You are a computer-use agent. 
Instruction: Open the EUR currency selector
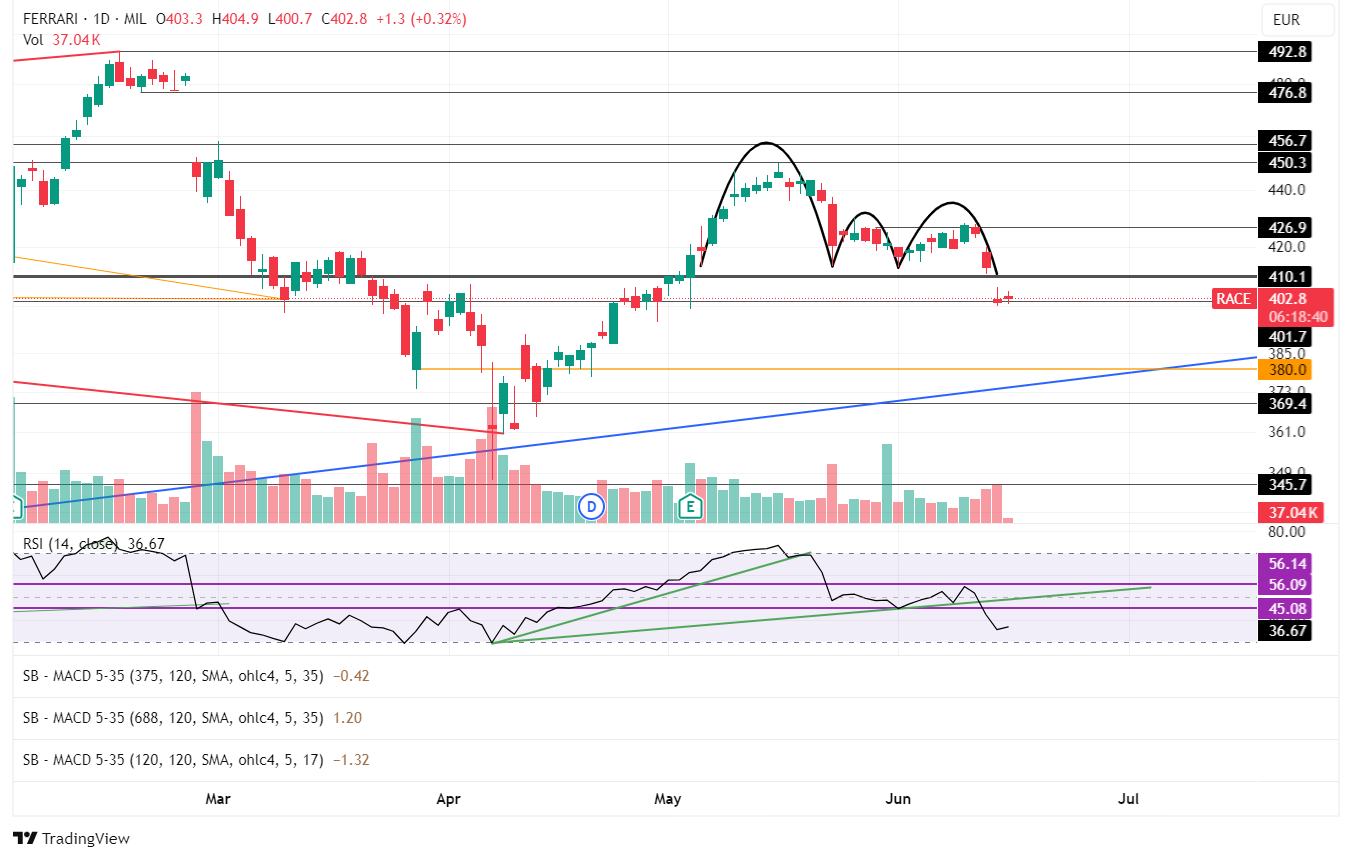point(1298,19)
